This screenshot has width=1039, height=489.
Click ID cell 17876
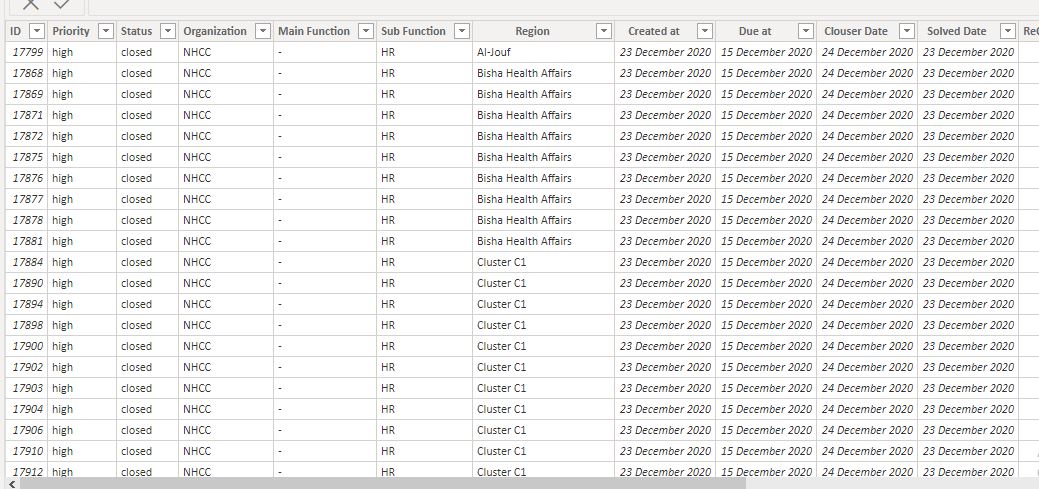coord(28,178)
